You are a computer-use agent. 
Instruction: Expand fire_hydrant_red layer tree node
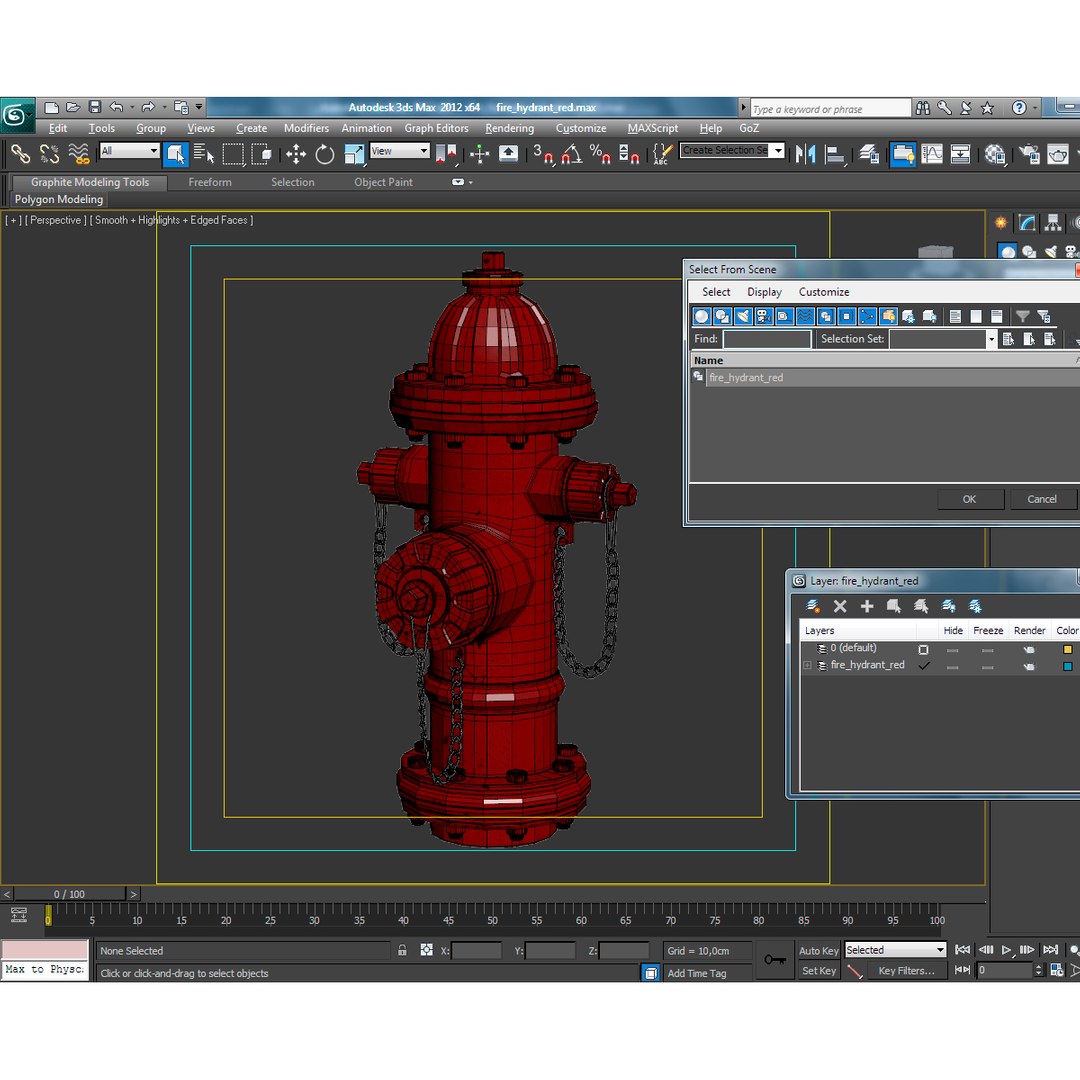pos(807,665)
